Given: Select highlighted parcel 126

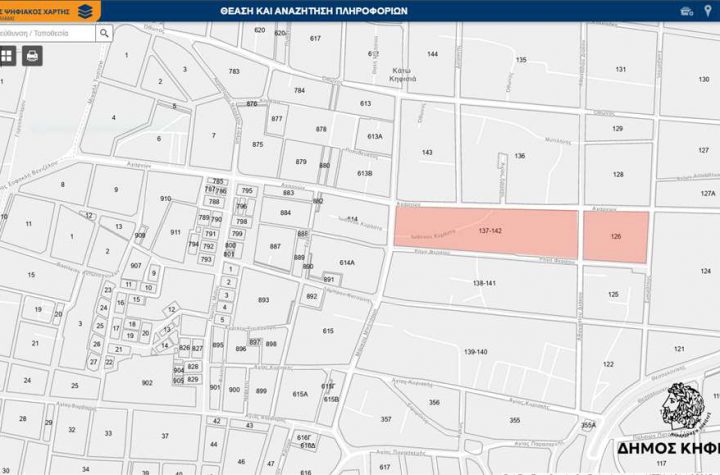Looking at the screenshot, I should click(x=615, y=237).
